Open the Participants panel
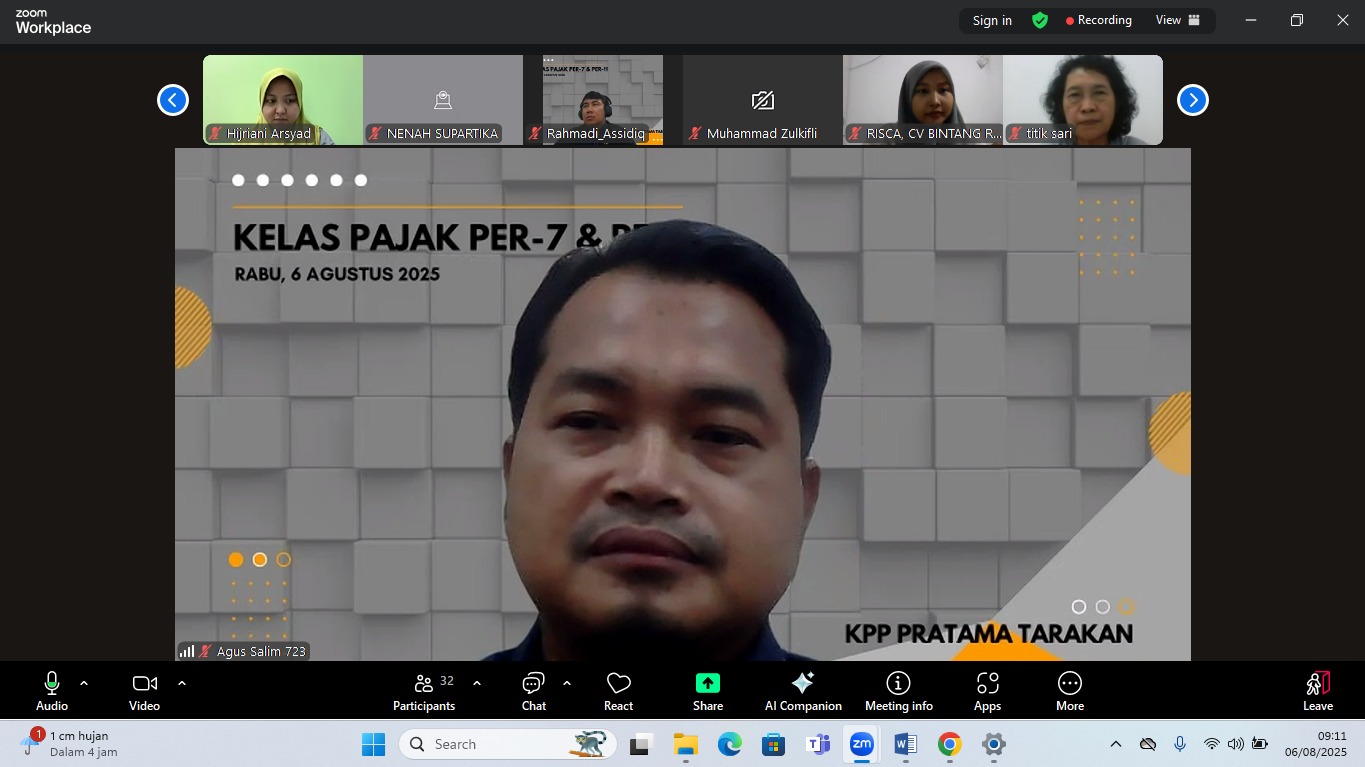This screenshot has height=767, width=1365. (x=424, y=691)
